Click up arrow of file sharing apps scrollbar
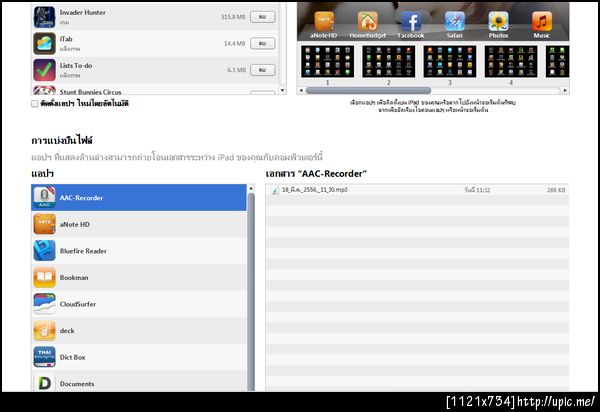The height and width of the screenshot is (412, 600). 251,188
